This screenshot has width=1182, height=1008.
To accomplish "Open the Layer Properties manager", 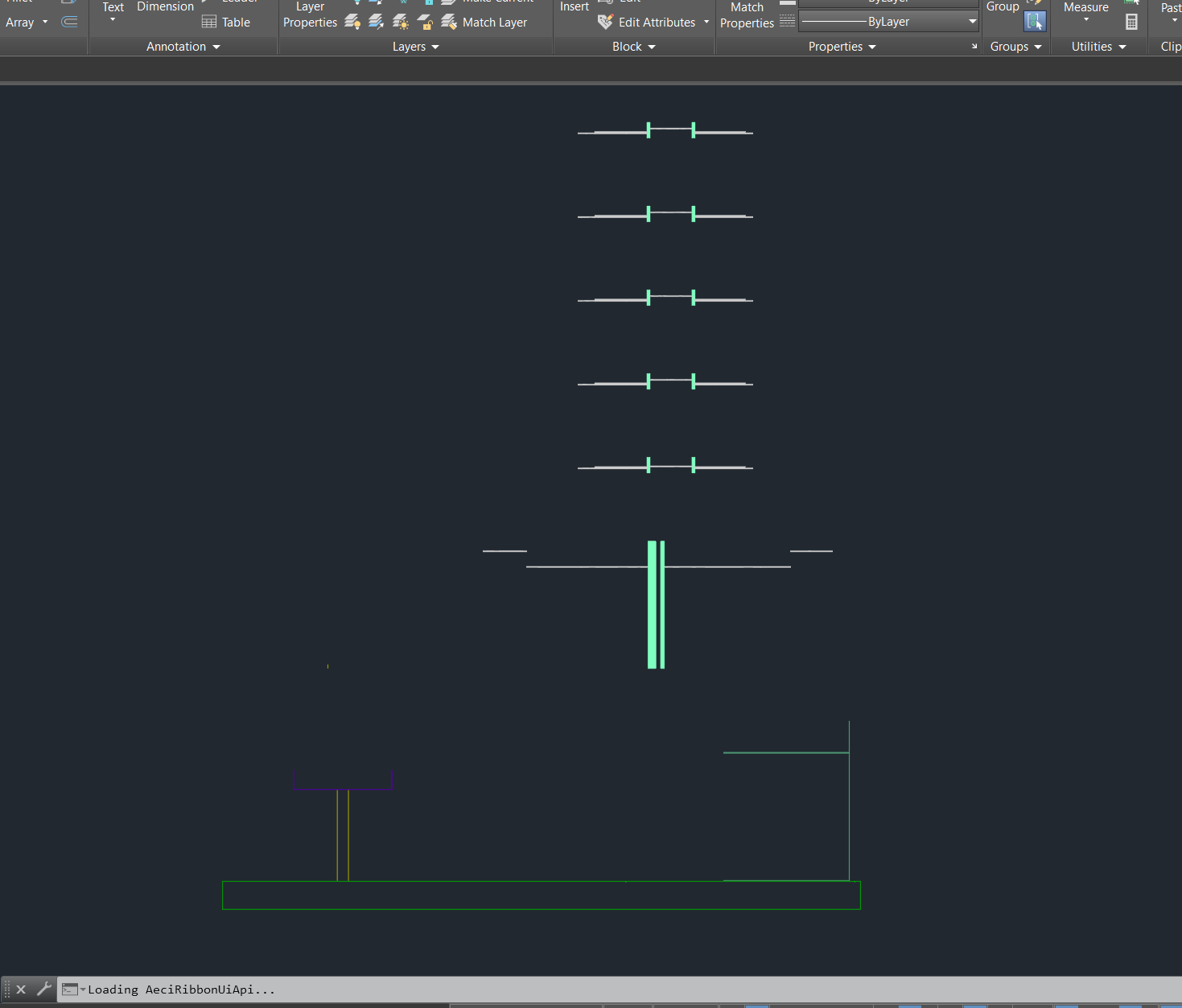I will [x=309, y=14].
